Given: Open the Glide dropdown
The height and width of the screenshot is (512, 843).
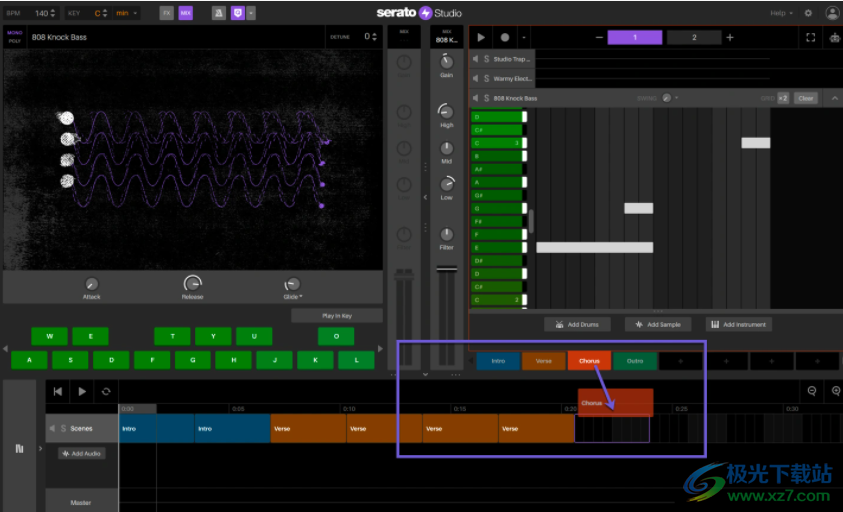Looking at the screenshot, I should coord(293,297).
